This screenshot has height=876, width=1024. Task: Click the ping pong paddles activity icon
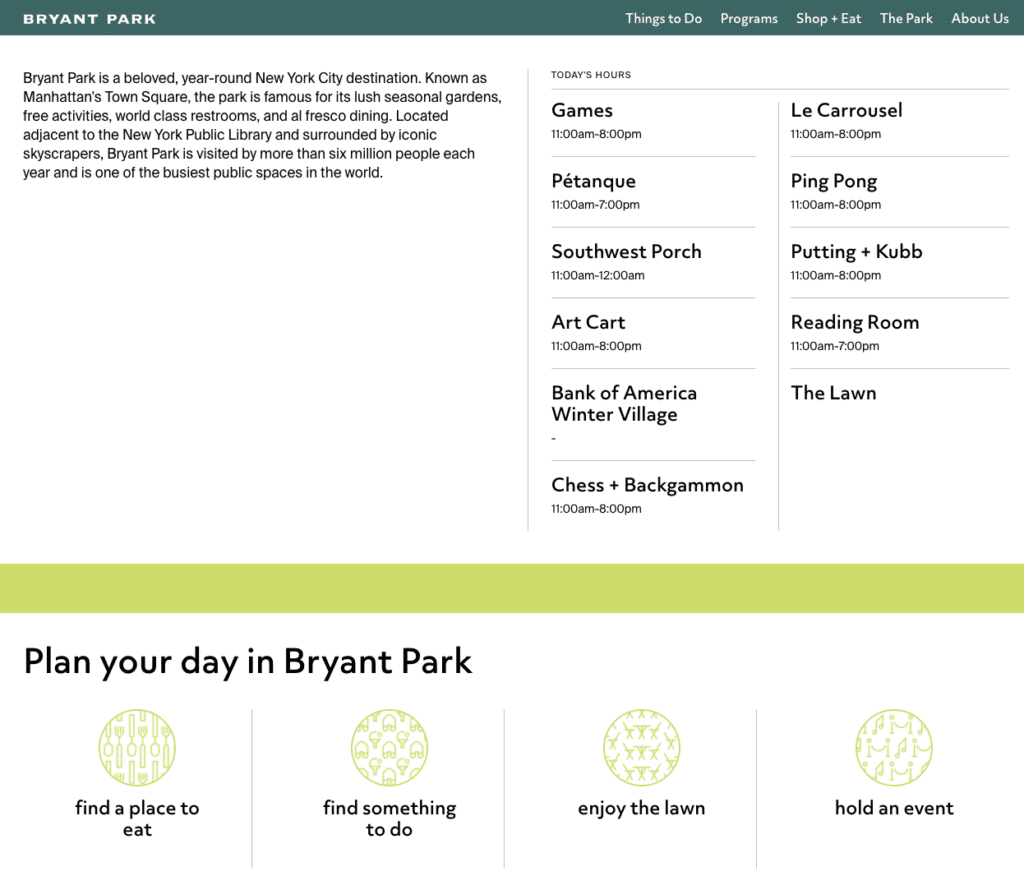coord(389,747)
